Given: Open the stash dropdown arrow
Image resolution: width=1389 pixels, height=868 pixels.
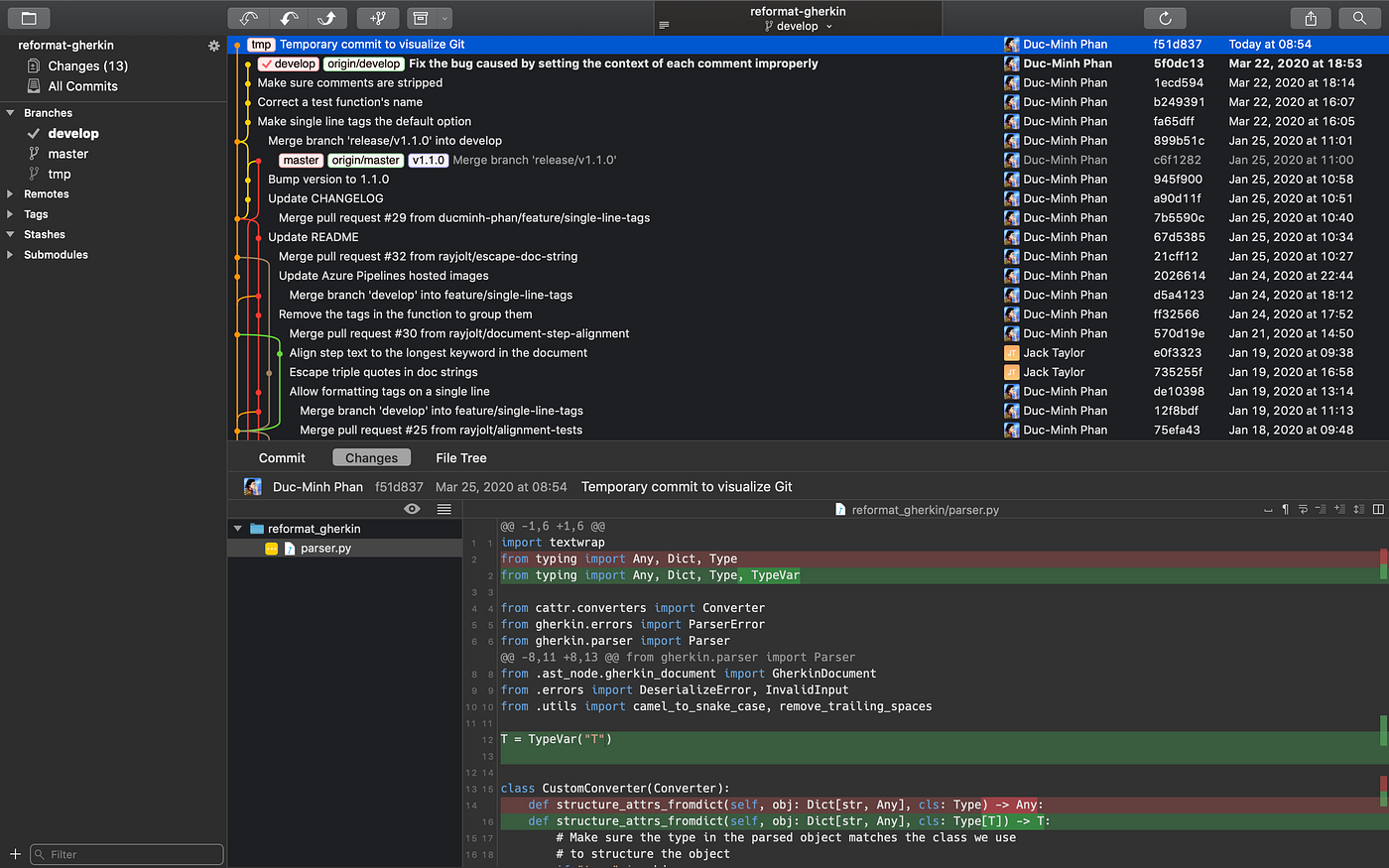Looking at the screenshot, I should pos(444,18).
